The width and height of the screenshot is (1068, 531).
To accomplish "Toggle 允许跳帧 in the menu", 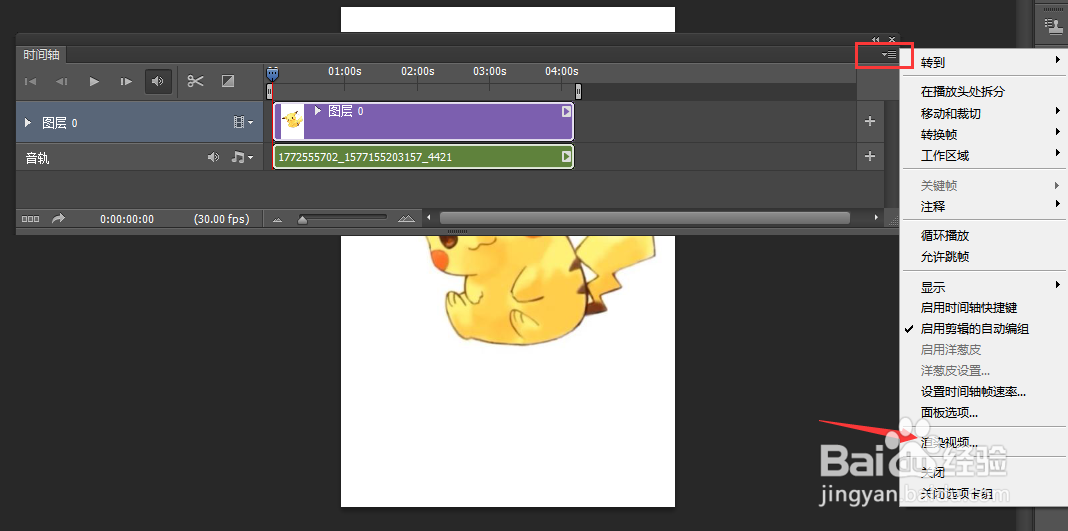I will pos(983,257).
